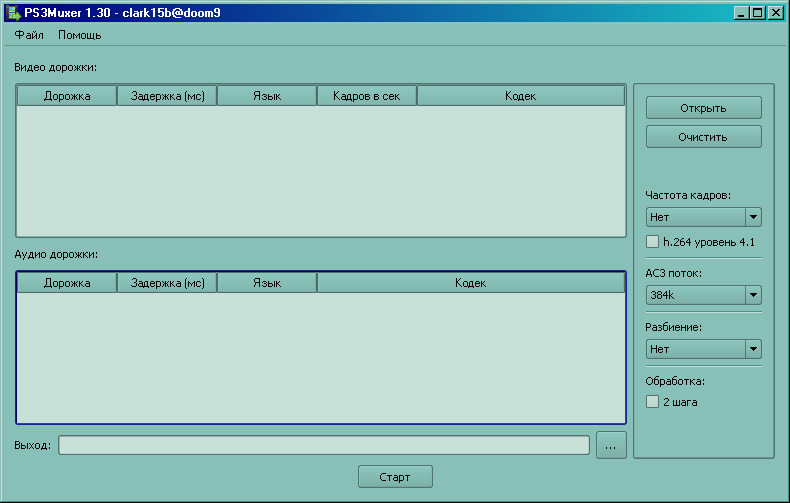Click the PS3Muxer app icon in title bar

(13, 13)
